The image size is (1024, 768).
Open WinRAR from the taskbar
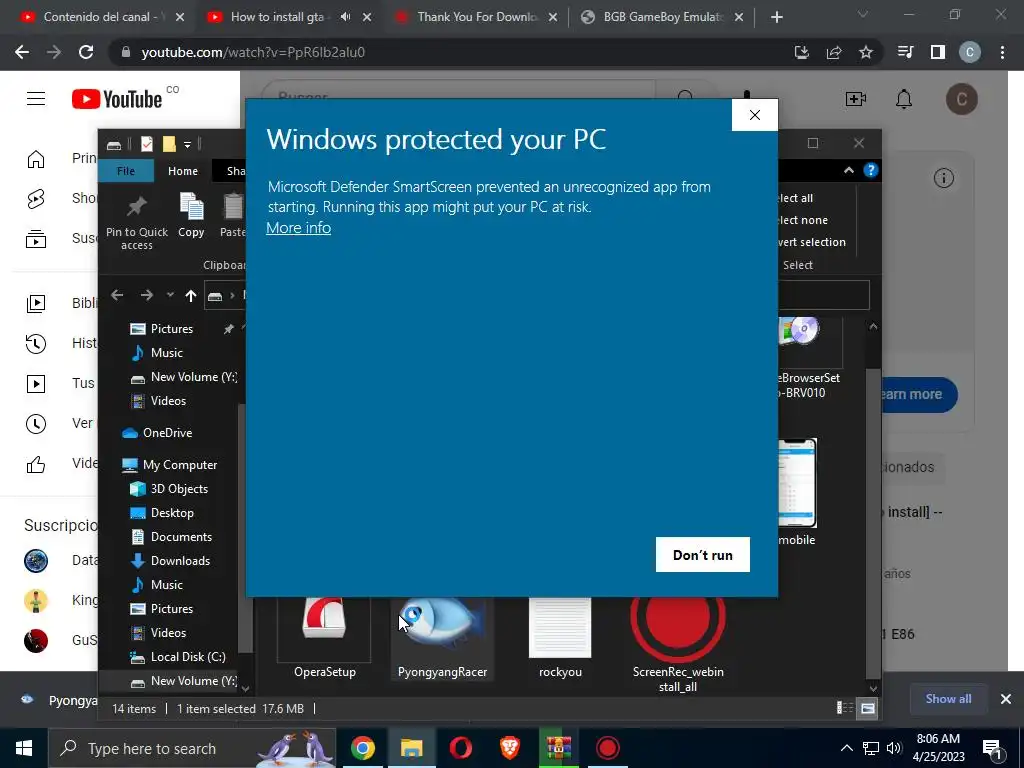coord(559,748)
